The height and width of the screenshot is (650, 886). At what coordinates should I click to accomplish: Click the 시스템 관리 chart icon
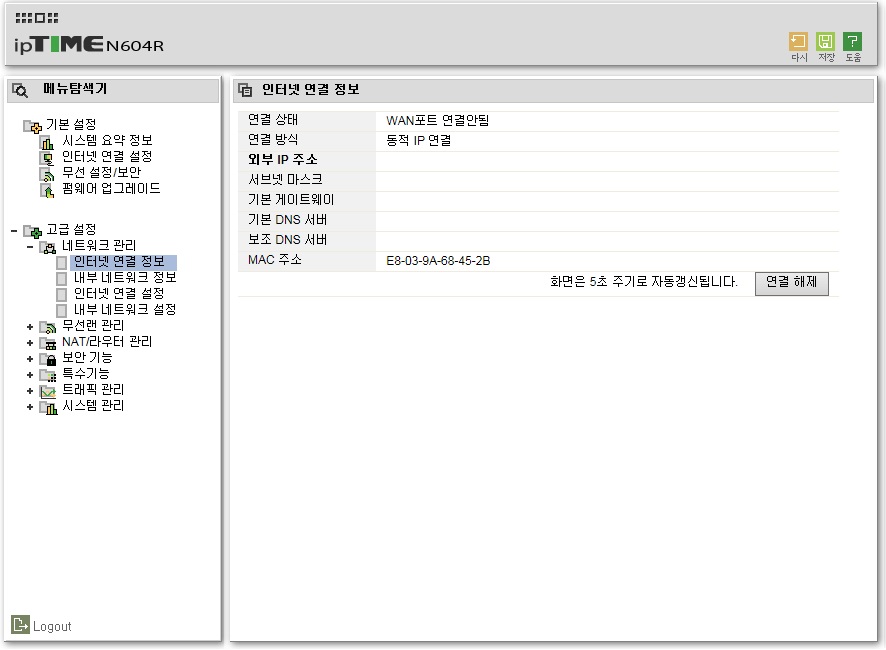coord(47,407)
